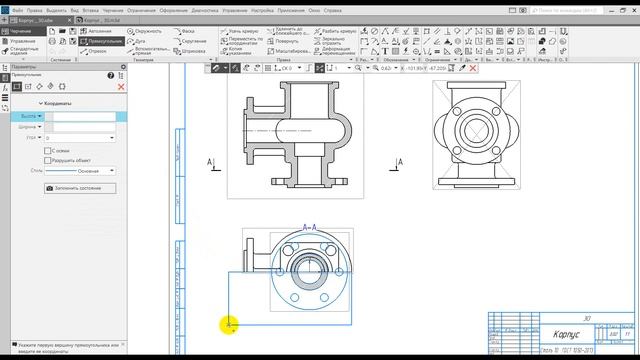Click the eyedropper icon in quick toolbar

462,68
